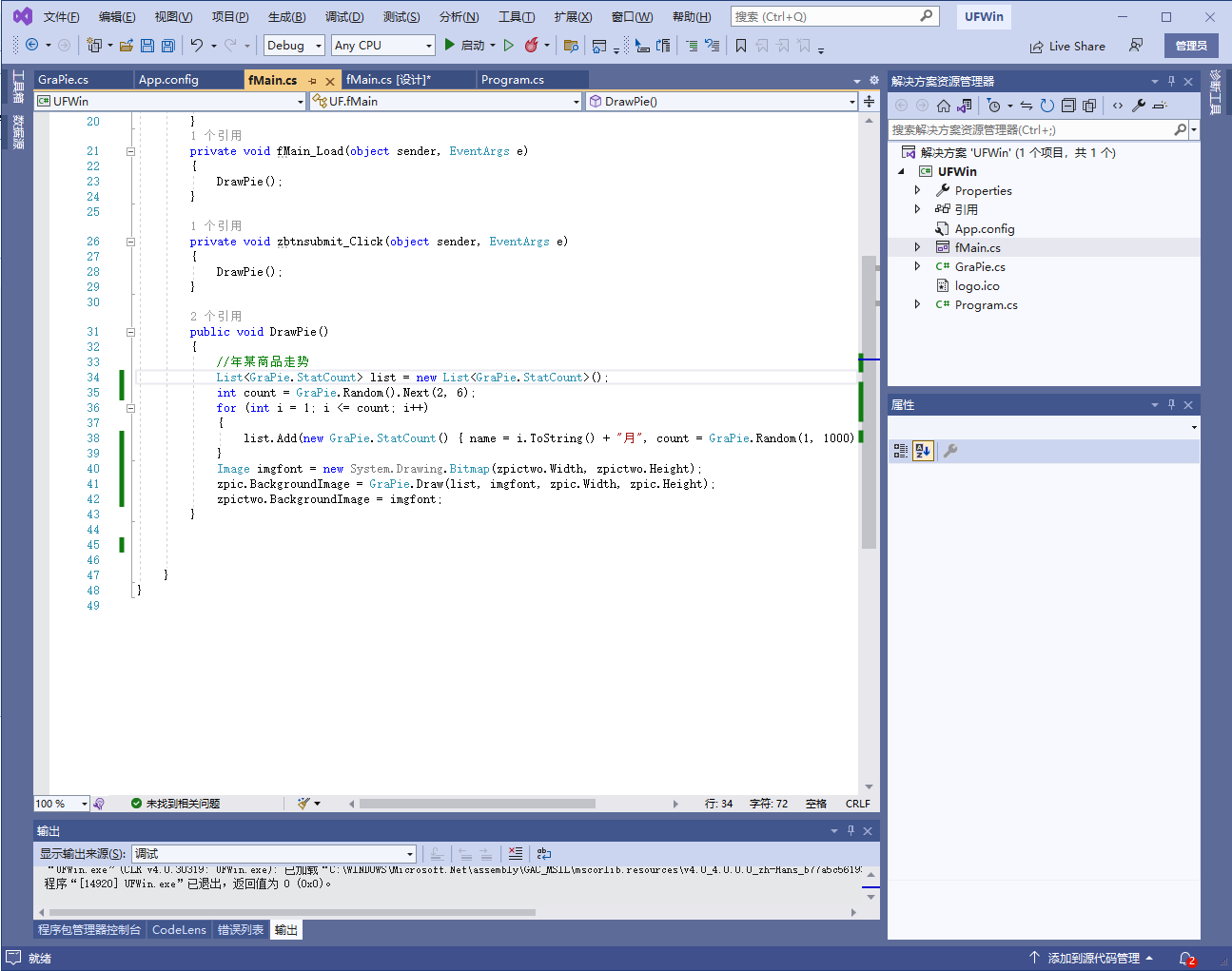Screen dimensions: 1232x971
Task: Open Any CPU platform dropdown
Action: [383, 45]
